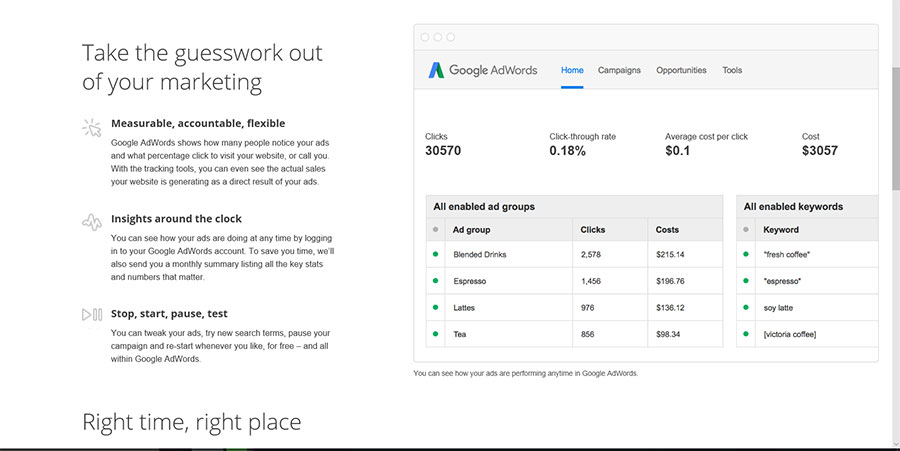Click the 2,578 clicks value
Screen dimensions: 900x451
coord(591,254)
